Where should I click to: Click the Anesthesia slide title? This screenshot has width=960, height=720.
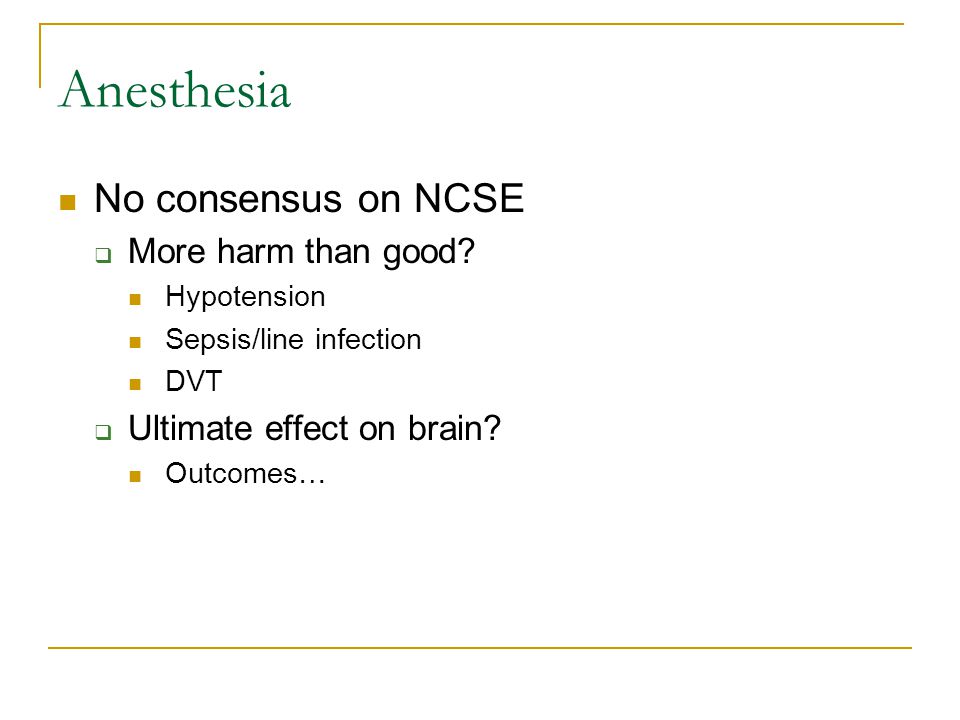coord(174,90)
